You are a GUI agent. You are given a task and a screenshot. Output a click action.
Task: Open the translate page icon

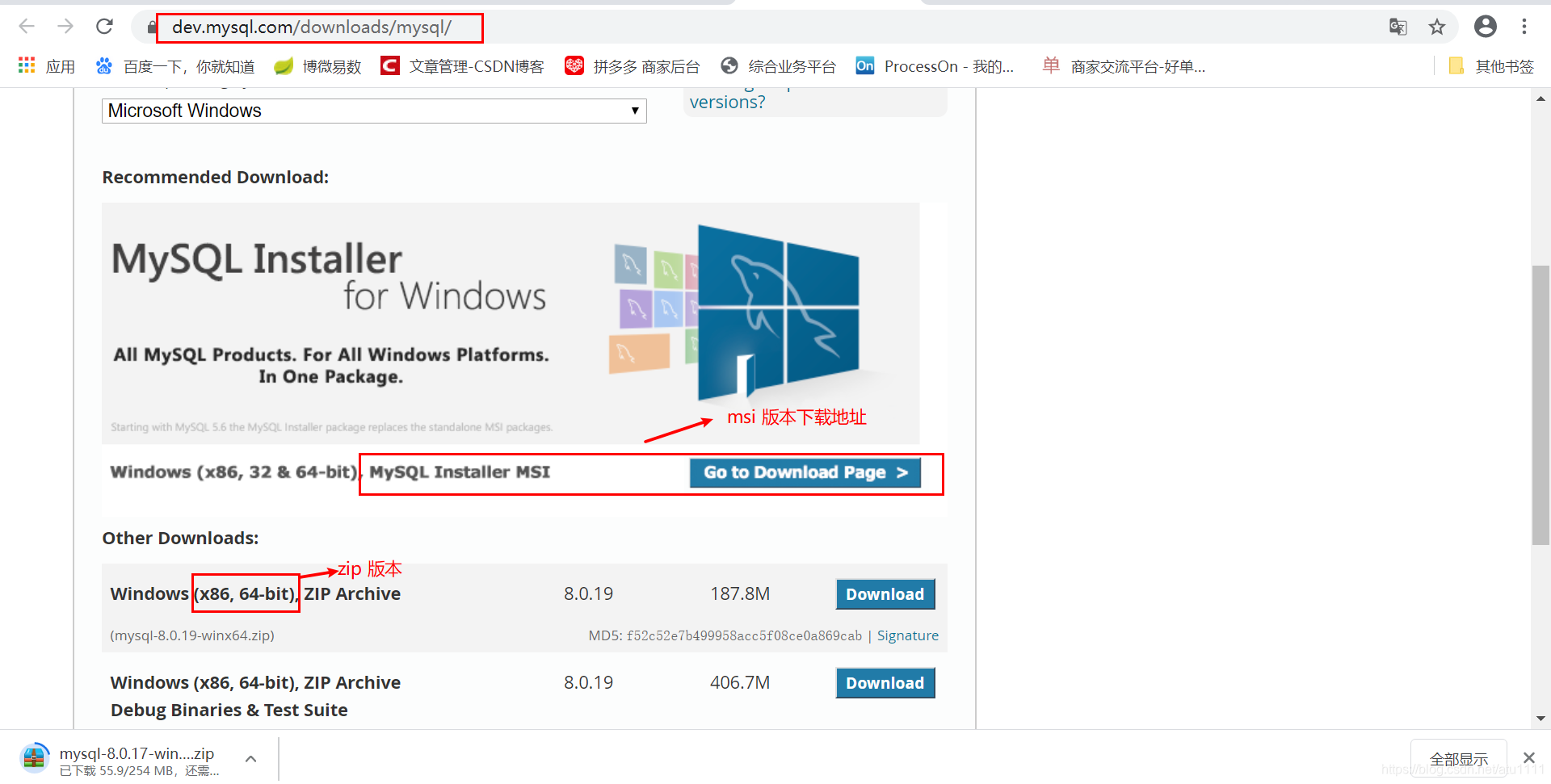point(1398,27)
